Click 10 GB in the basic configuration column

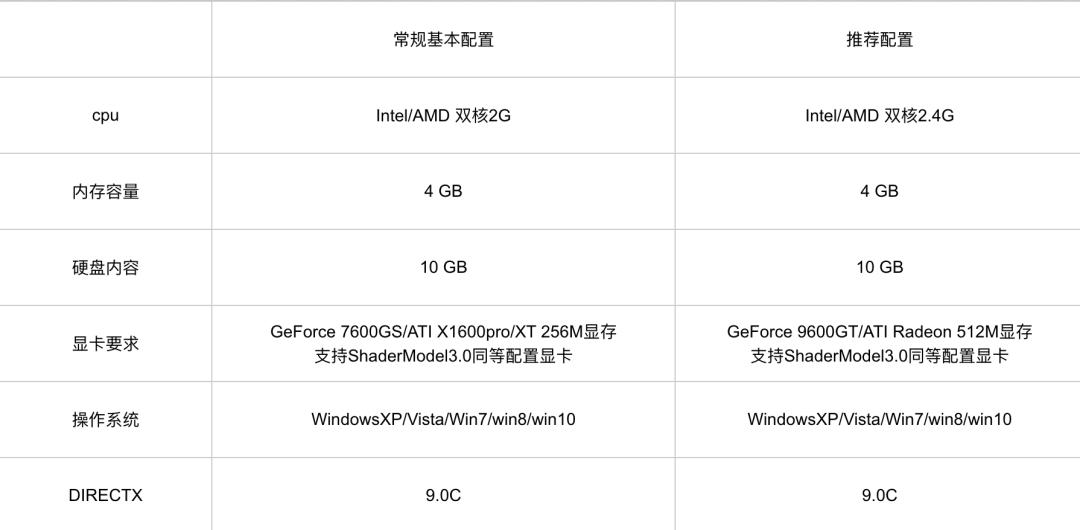tap(443, 267)
